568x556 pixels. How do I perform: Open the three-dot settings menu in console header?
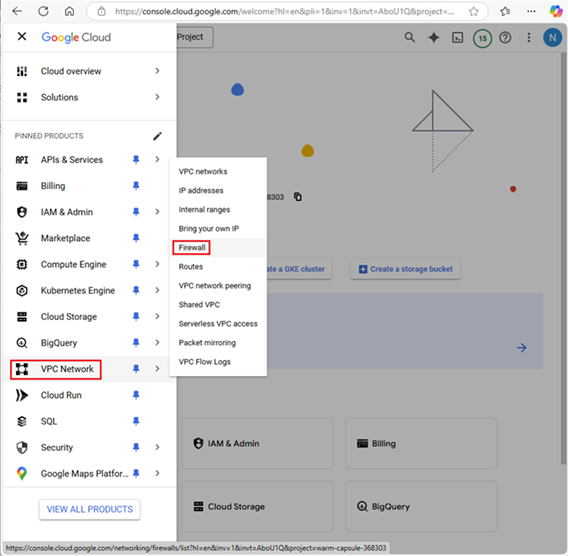click(529, 37)
